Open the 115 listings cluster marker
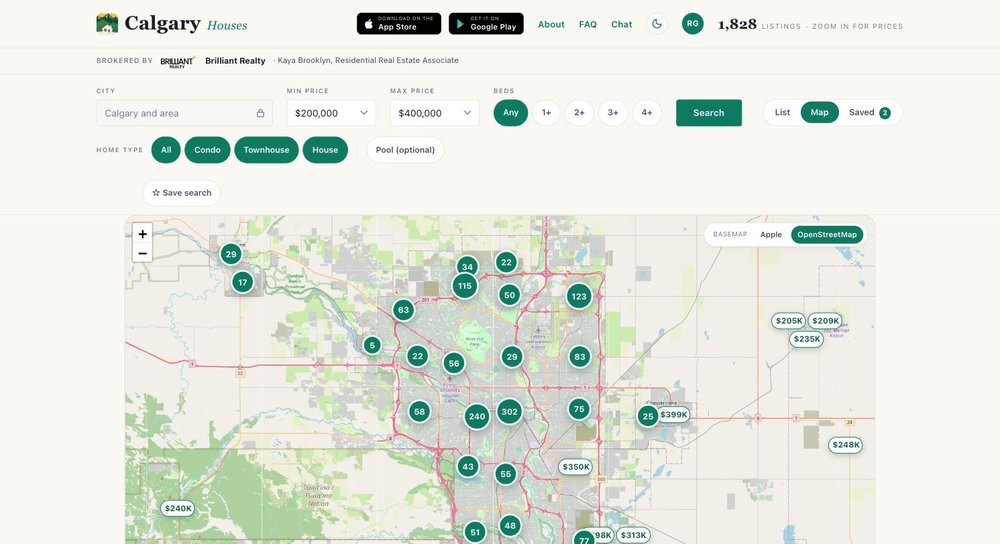 pyautogui.click(x=465, y=286)
